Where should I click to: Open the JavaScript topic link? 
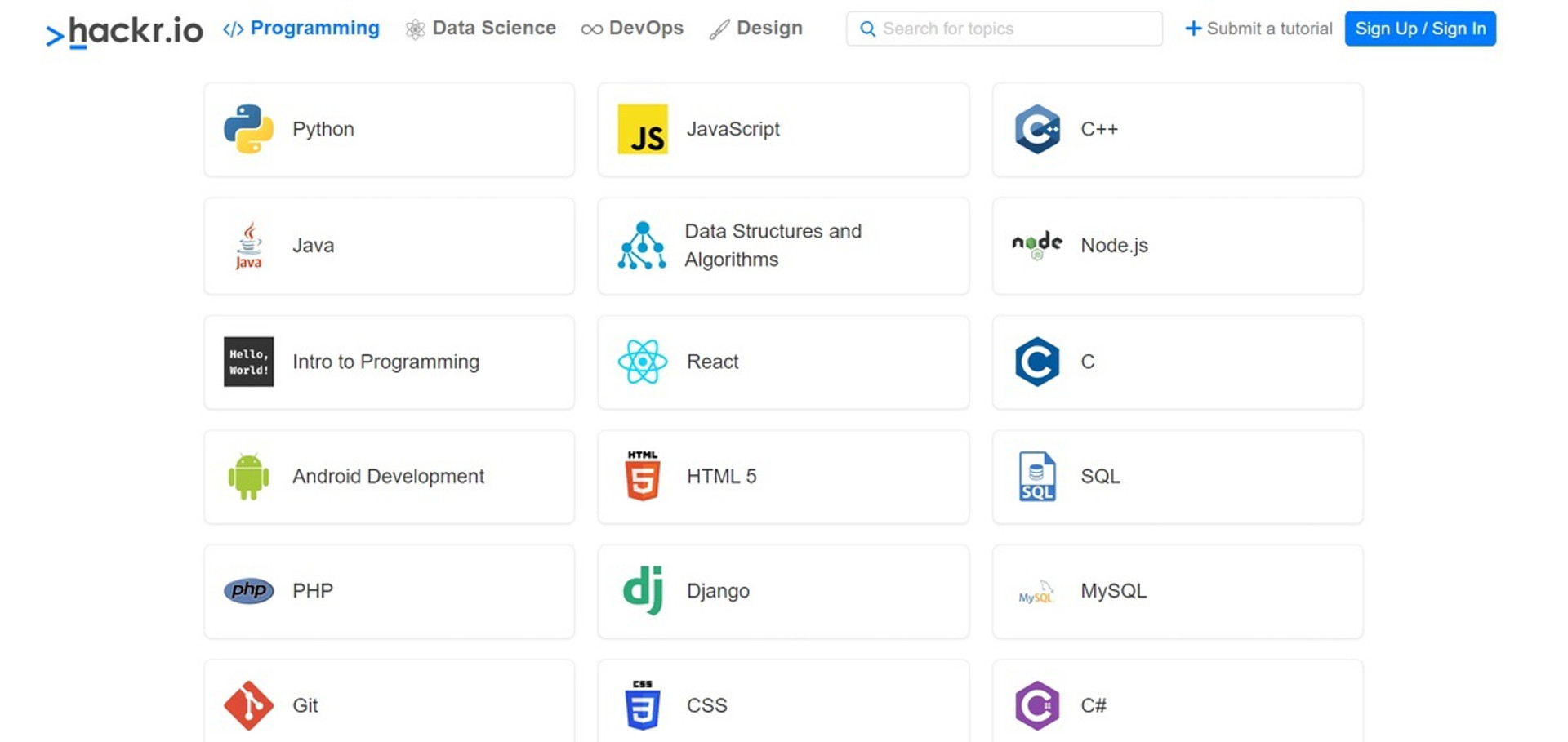pyautogui.click(x=733, y=129)
